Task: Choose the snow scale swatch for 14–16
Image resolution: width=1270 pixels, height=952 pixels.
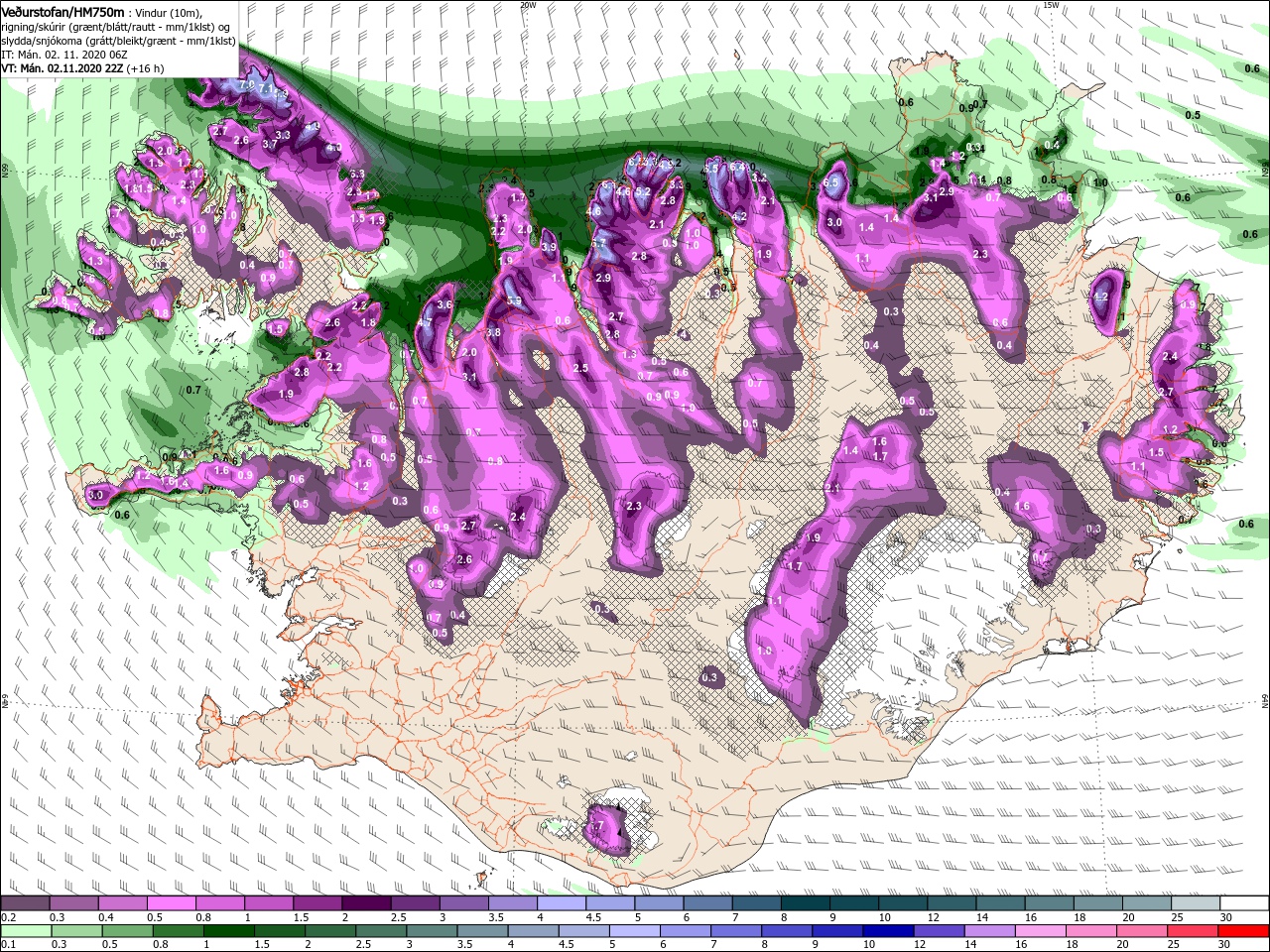Action: pos(1001,903)
